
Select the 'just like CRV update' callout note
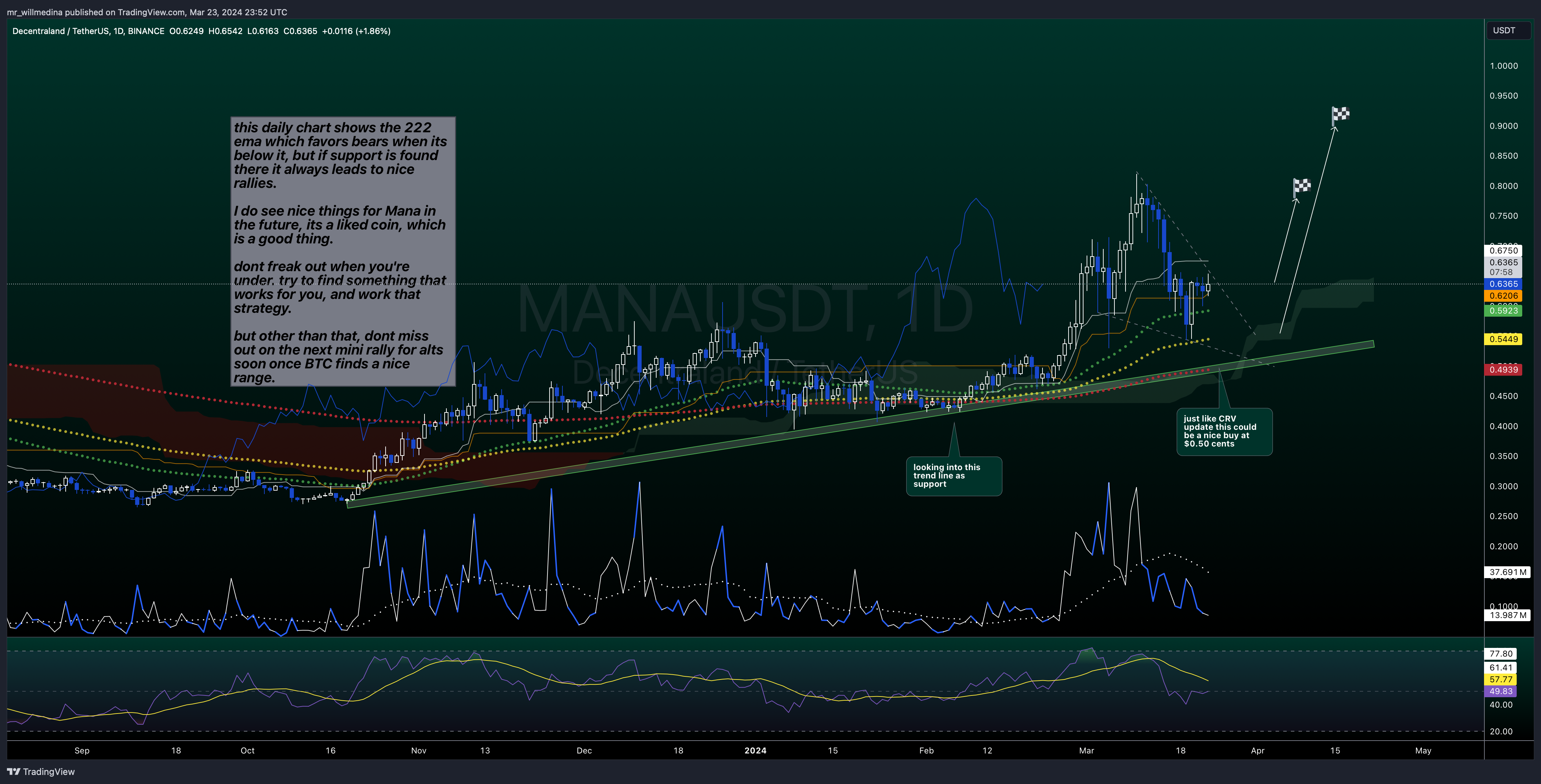coord(1224,432)
